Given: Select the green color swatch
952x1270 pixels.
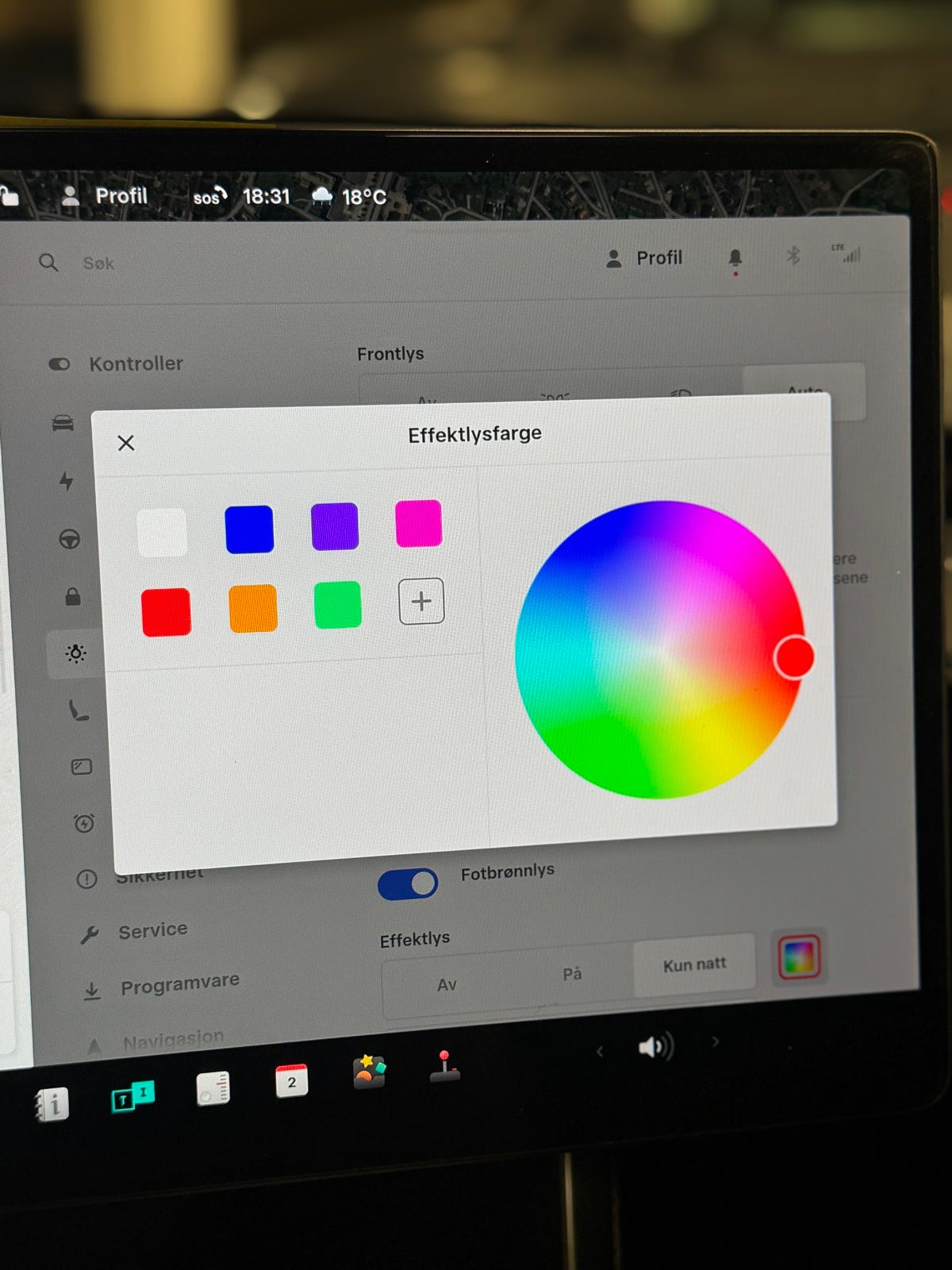Looking at the screenshot, I should tap(338, 604).
